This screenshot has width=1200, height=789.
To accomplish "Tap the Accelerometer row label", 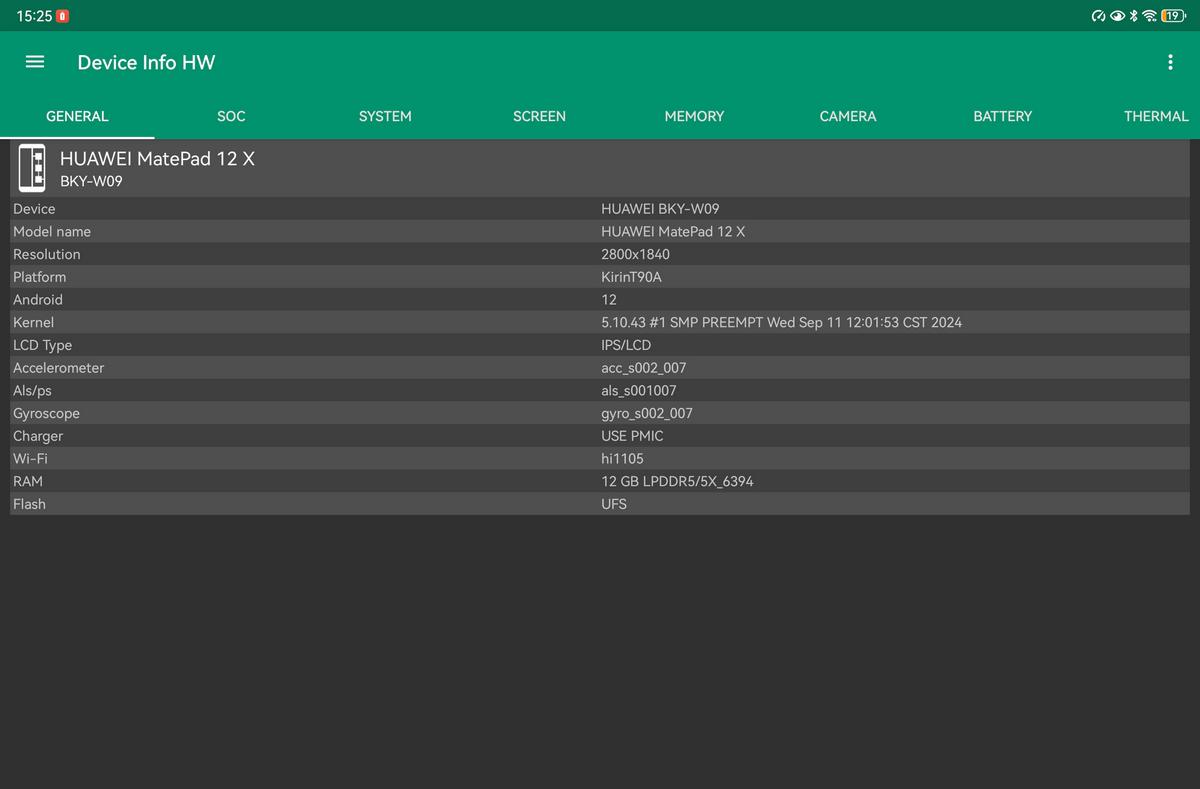I will tap(58, 368).
